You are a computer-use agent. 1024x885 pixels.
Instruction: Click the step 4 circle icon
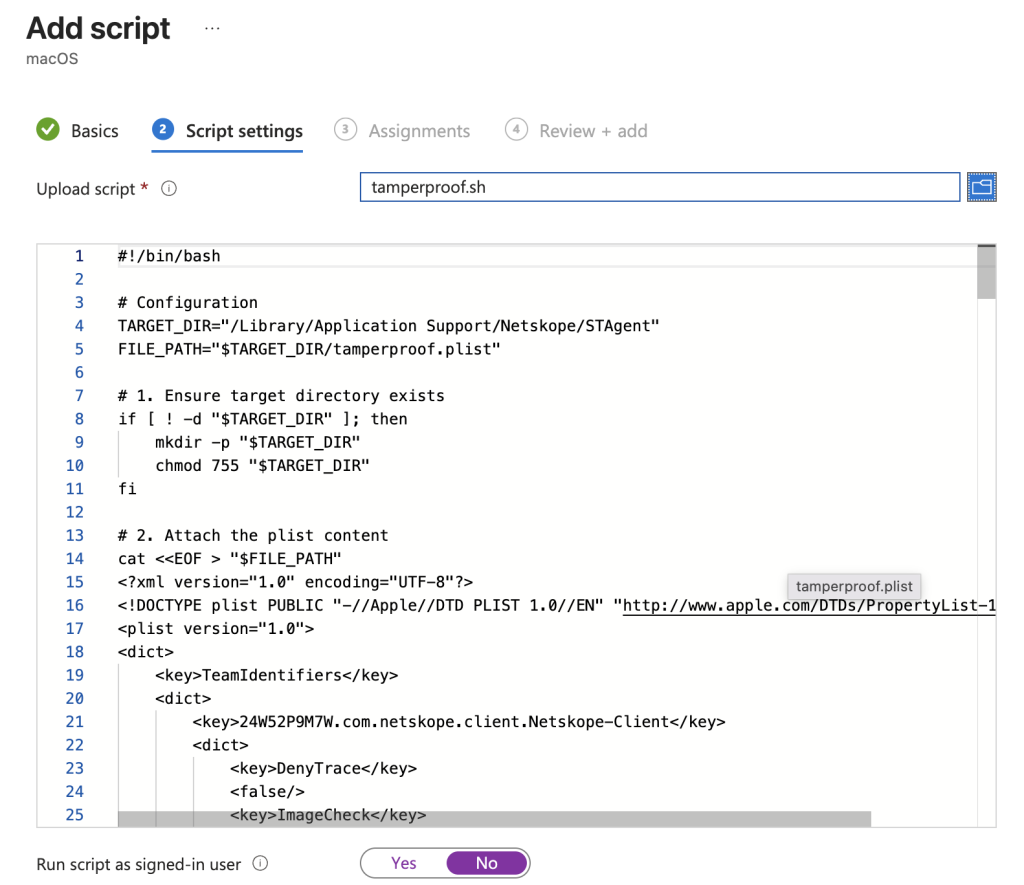516,129
